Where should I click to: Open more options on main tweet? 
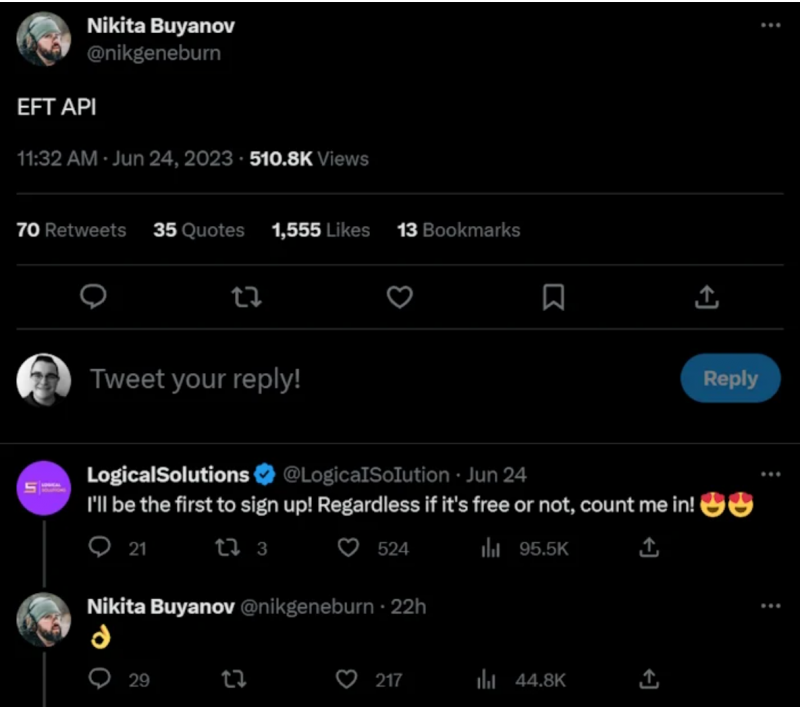[770, 26]
